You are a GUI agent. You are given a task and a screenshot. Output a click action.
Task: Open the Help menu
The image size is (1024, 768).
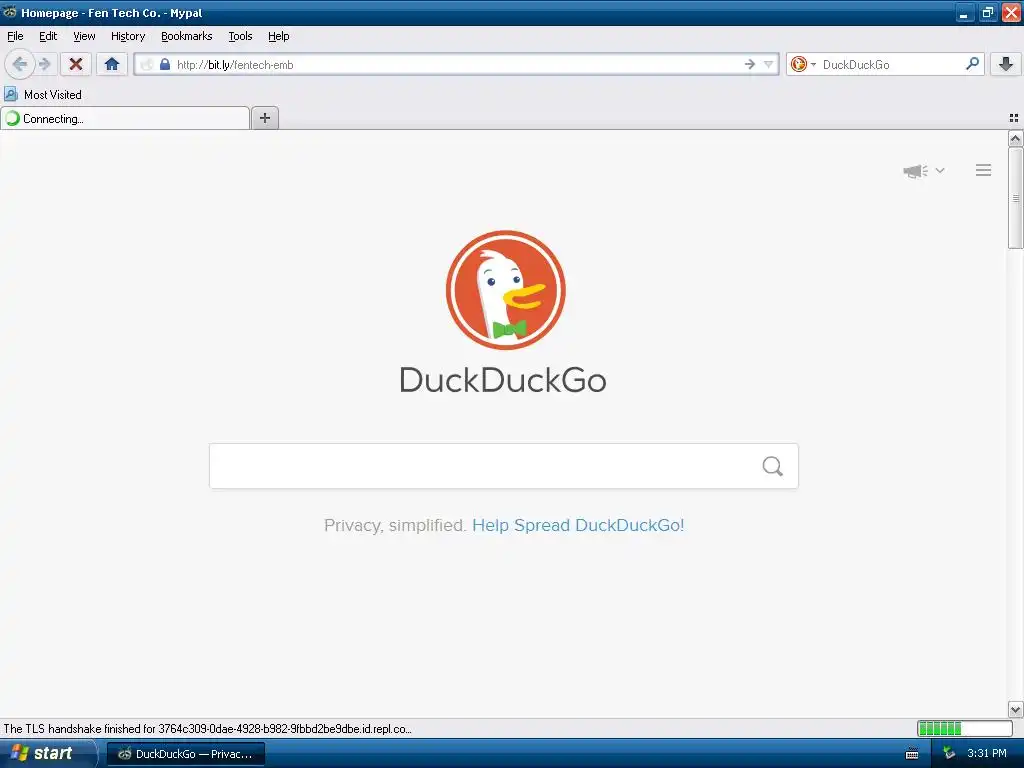(x=279, y=36)
